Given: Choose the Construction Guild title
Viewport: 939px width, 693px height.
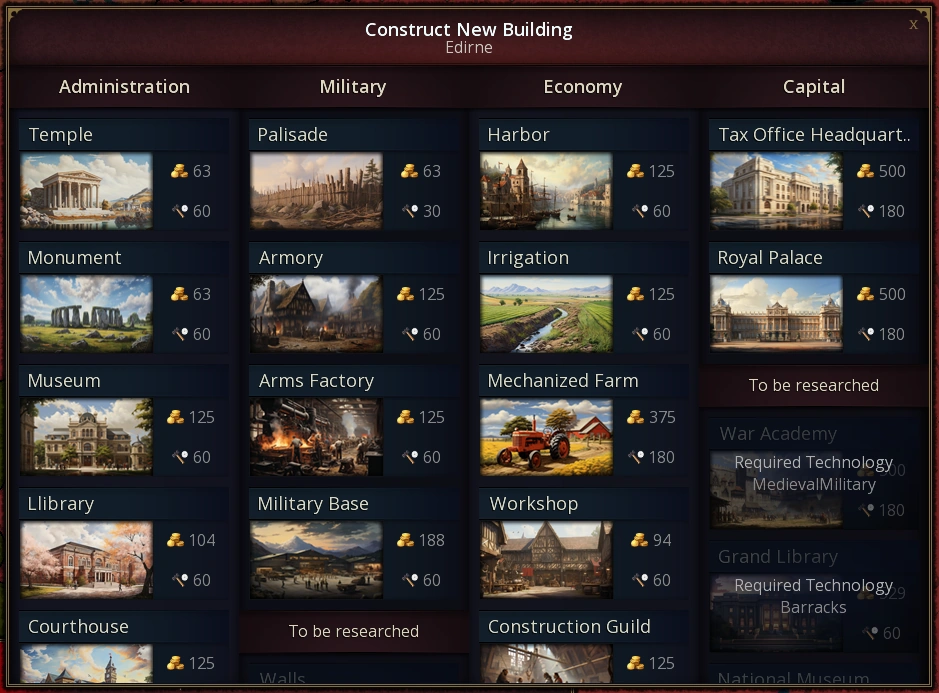Looking at the screenshot, I should (x=569, y=627).
